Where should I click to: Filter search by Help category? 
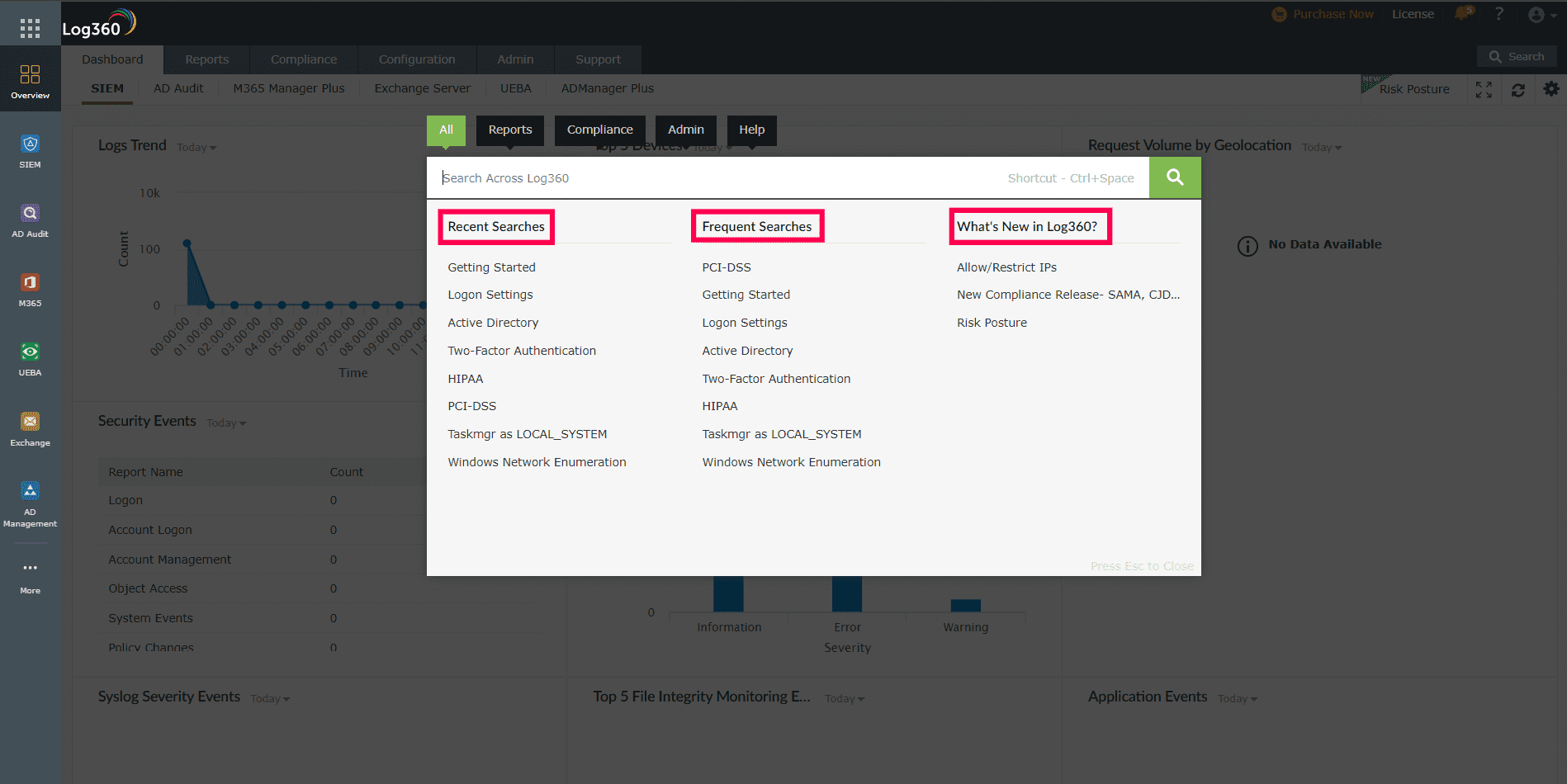752,130
